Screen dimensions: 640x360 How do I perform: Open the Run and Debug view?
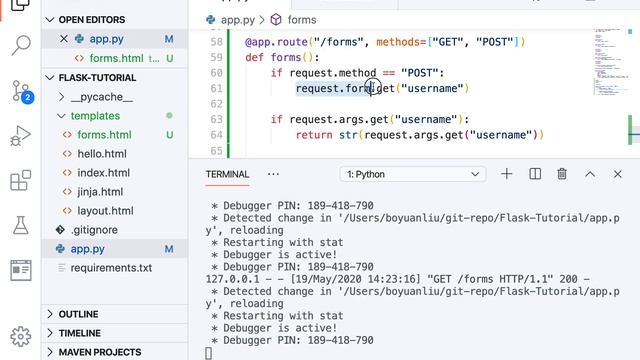[x=20, y=136]
